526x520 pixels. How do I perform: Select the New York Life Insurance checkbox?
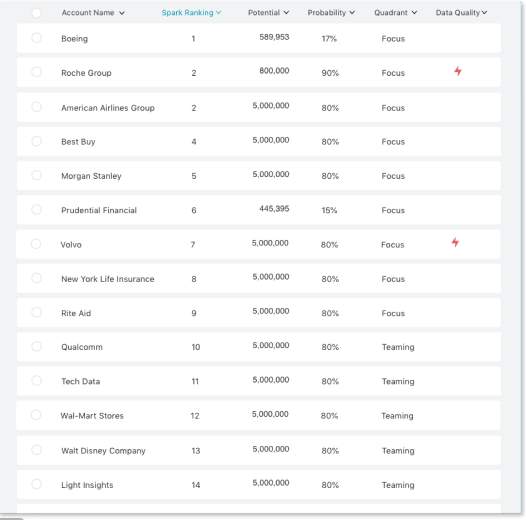coord(37,278)
